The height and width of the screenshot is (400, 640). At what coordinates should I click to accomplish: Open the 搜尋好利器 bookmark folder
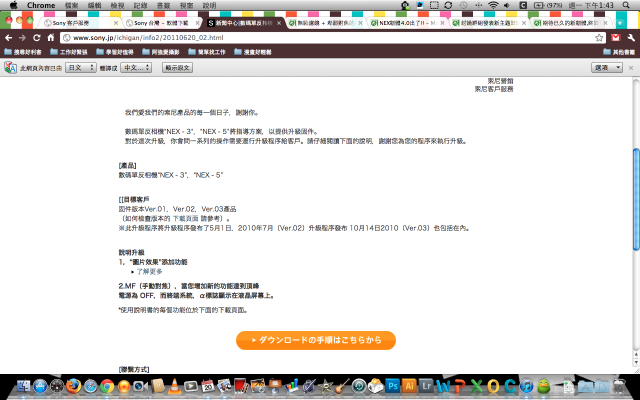pos(23,52)
